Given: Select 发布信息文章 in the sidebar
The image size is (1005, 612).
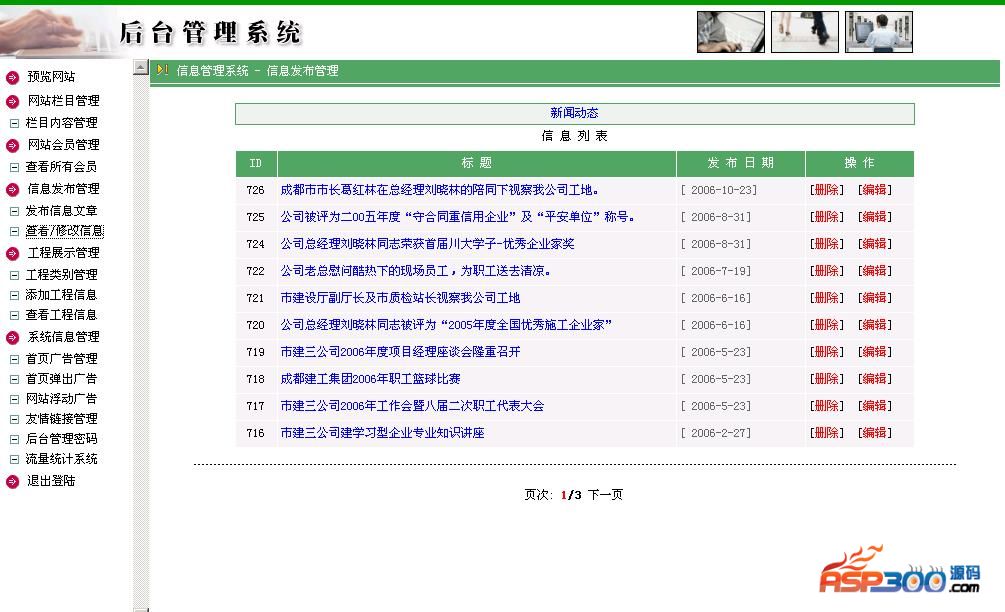Looking at the screenshot, I should 62,211.
